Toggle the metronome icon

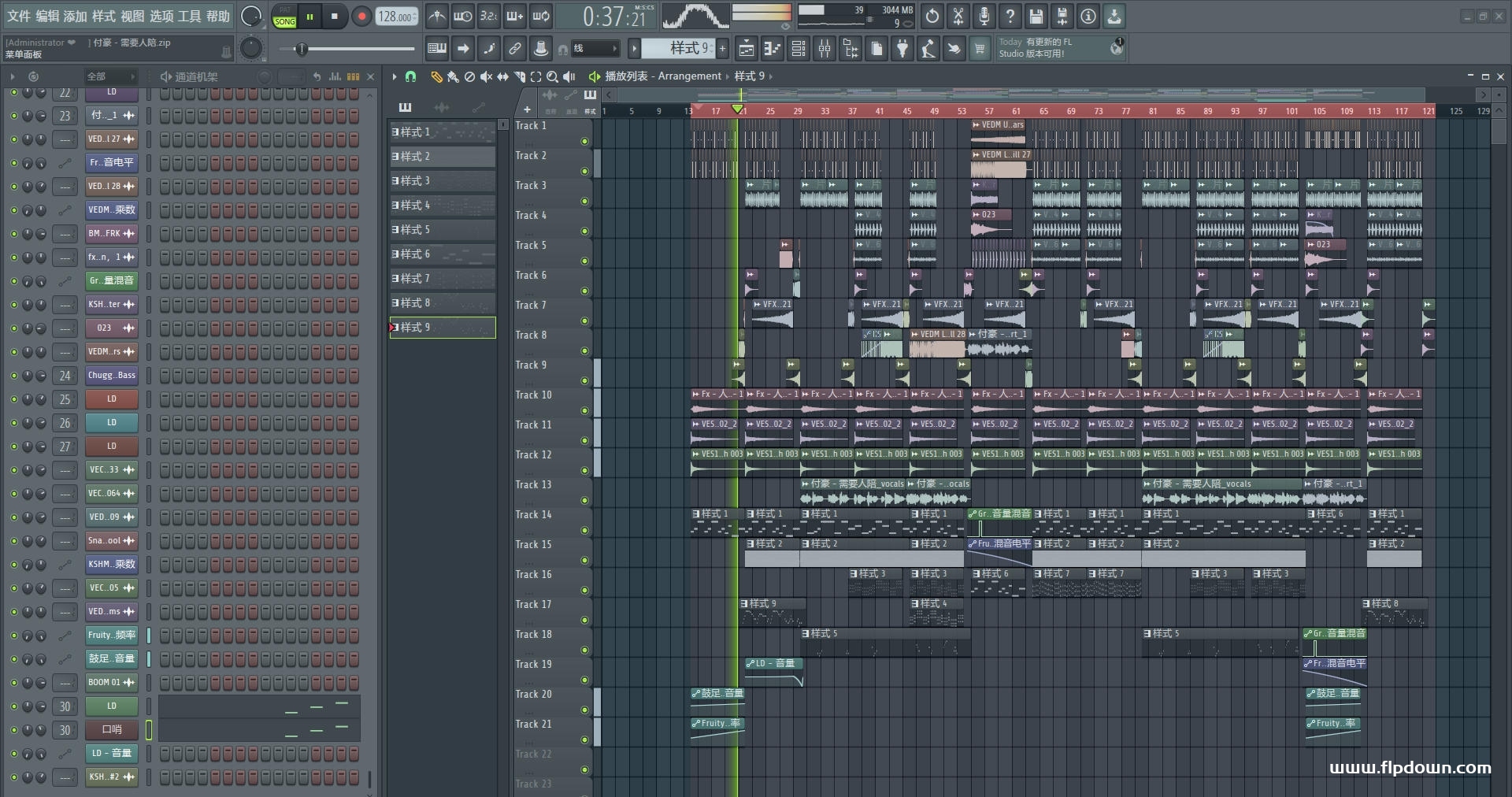click(436, 17)
